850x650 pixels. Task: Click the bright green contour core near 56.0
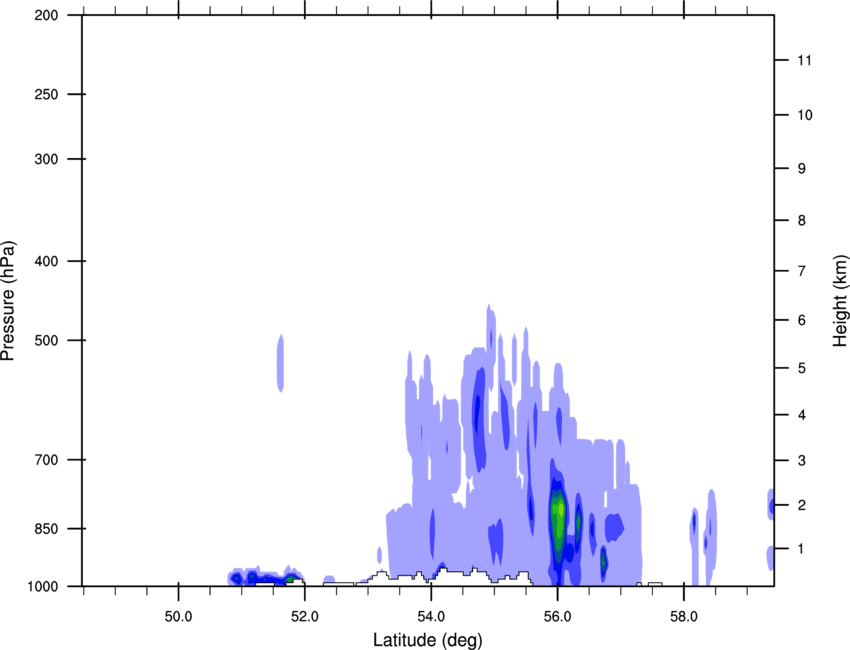[x=559, y=512]
